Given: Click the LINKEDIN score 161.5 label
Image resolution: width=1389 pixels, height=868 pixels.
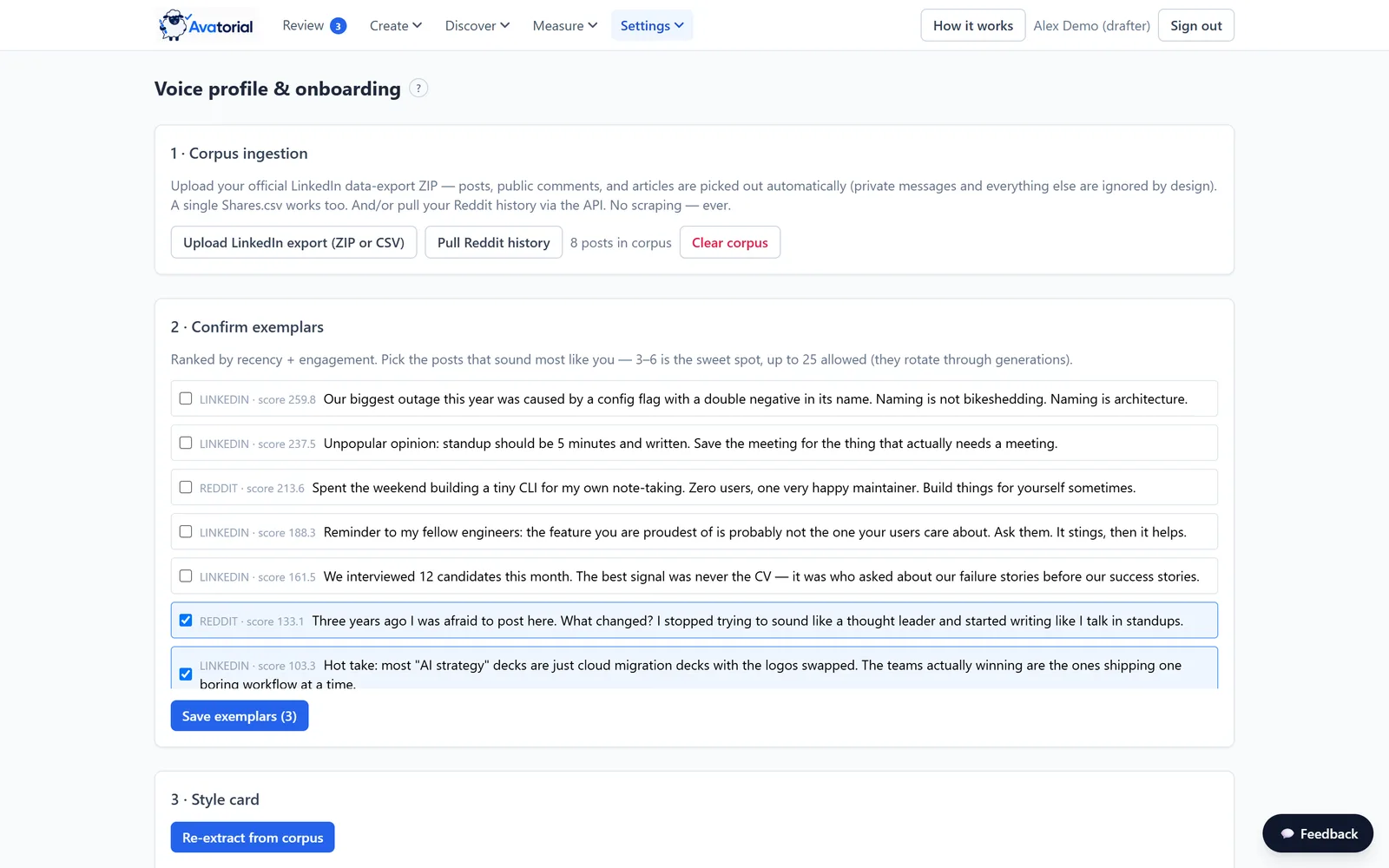Looking at the screenshot, I should [x=258, y=577].
